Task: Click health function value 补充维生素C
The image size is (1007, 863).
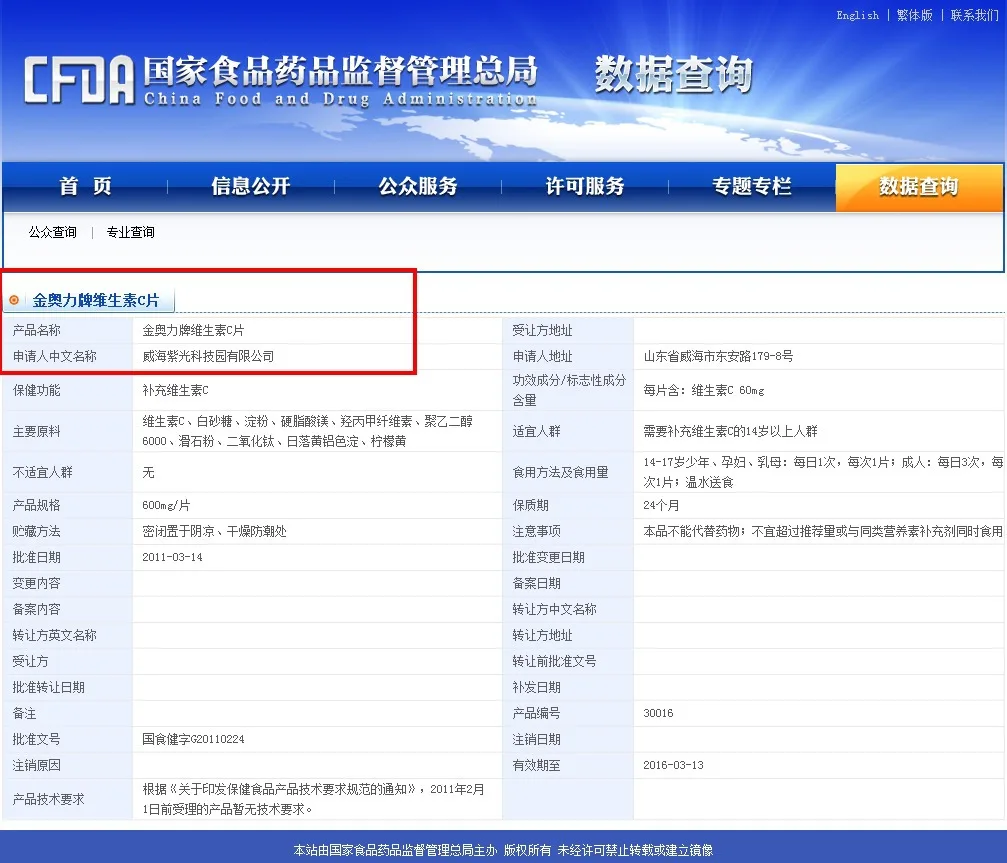Action: pyautogui.click(x=175, y=390)
